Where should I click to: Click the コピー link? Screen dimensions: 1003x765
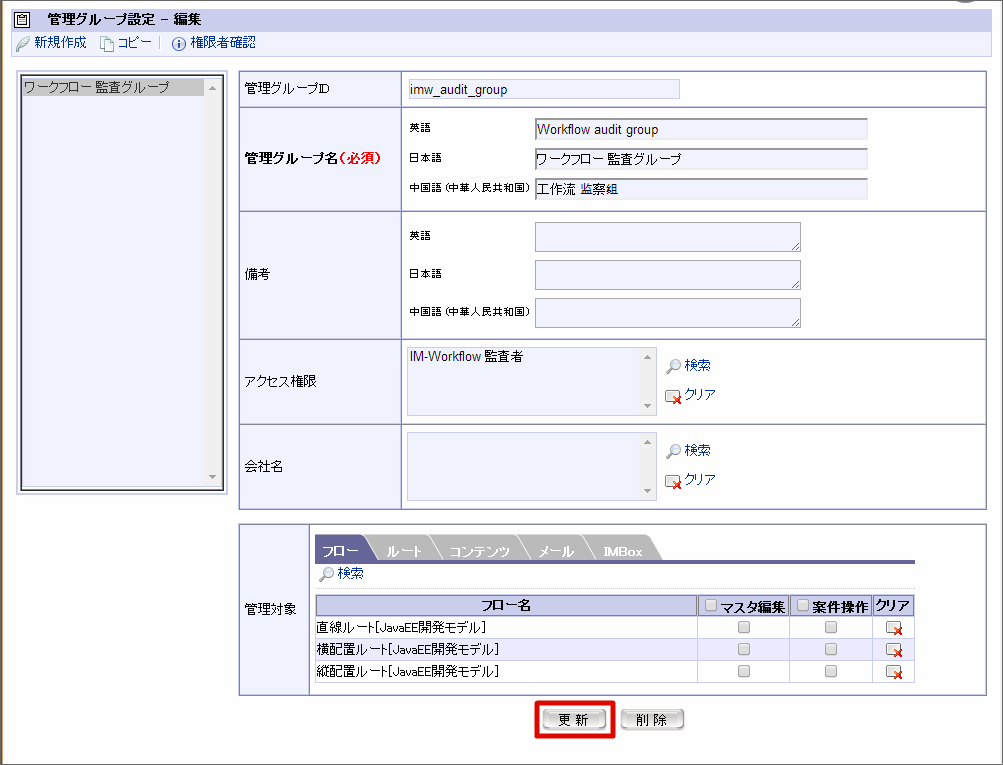(x=134, y=43)
